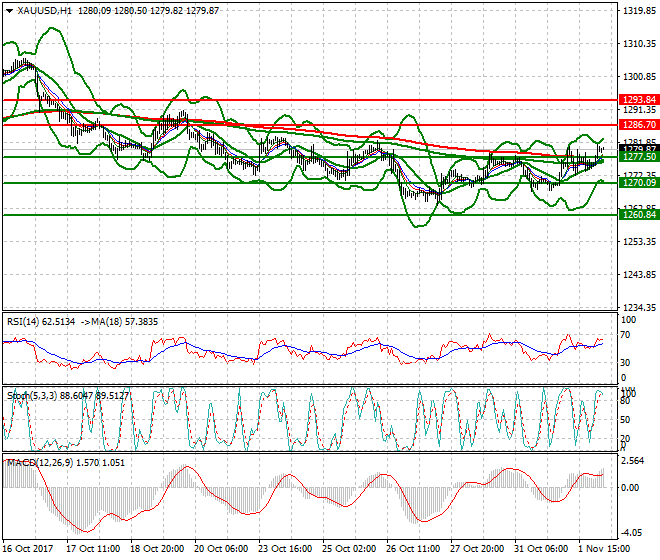Click the chart menu triangle beside XAUUSD,H1
The width and height of the screenshot is (660, 560).
tap(9, 11)
